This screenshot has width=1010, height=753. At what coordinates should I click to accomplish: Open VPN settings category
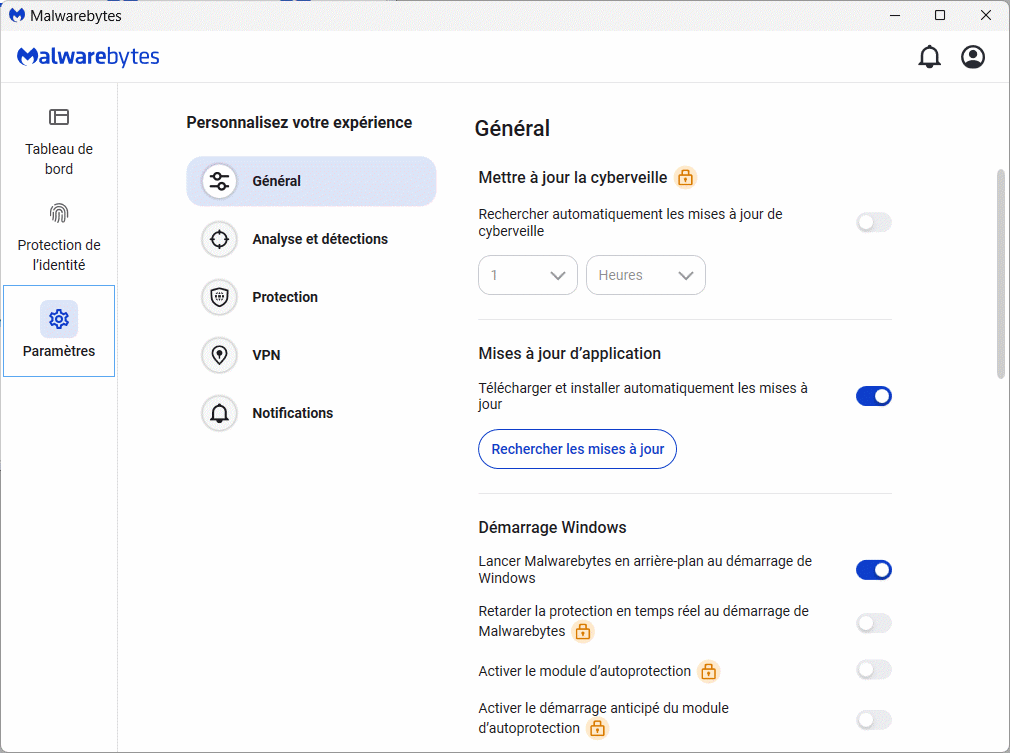click(x=311, y=355)
